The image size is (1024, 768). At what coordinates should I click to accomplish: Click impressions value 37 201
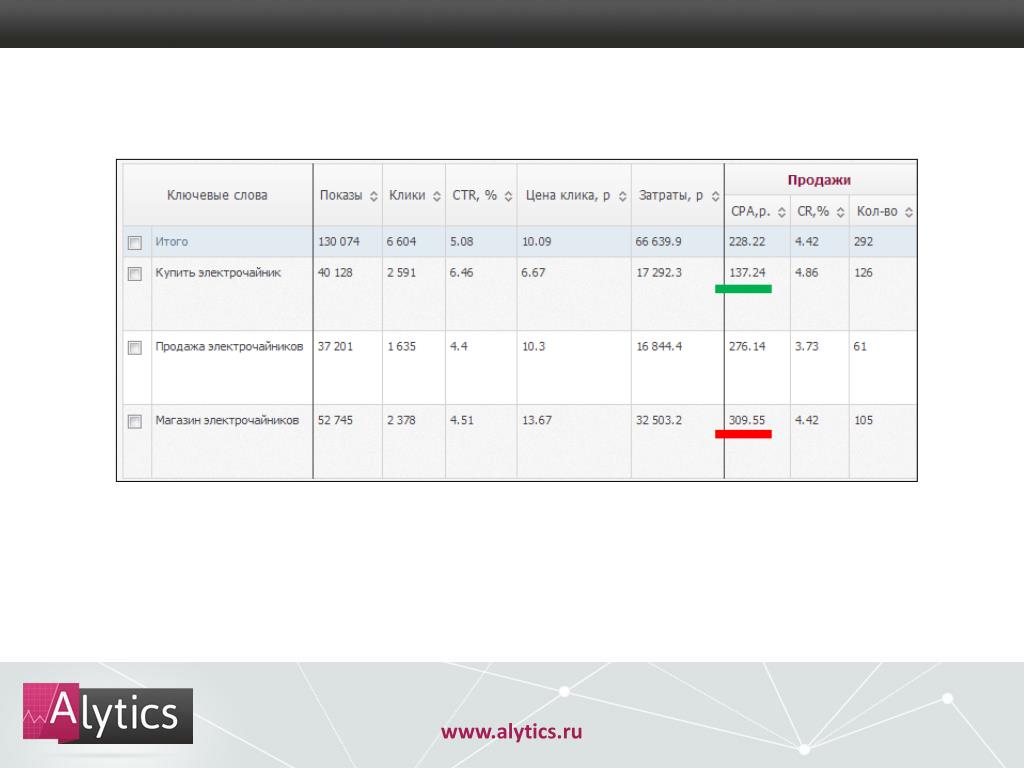pos(335,346)
